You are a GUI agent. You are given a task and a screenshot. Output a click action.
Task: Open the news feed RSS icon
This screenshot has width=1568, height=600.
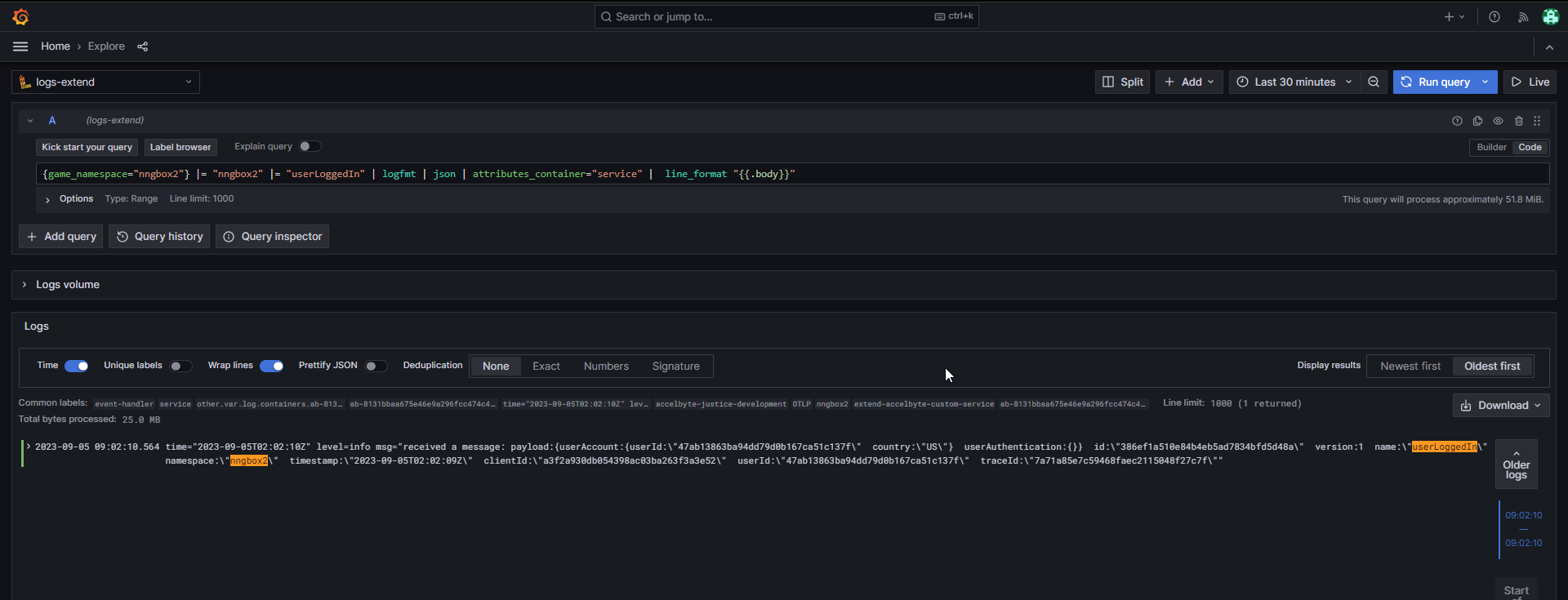(x=1522, y=16)
